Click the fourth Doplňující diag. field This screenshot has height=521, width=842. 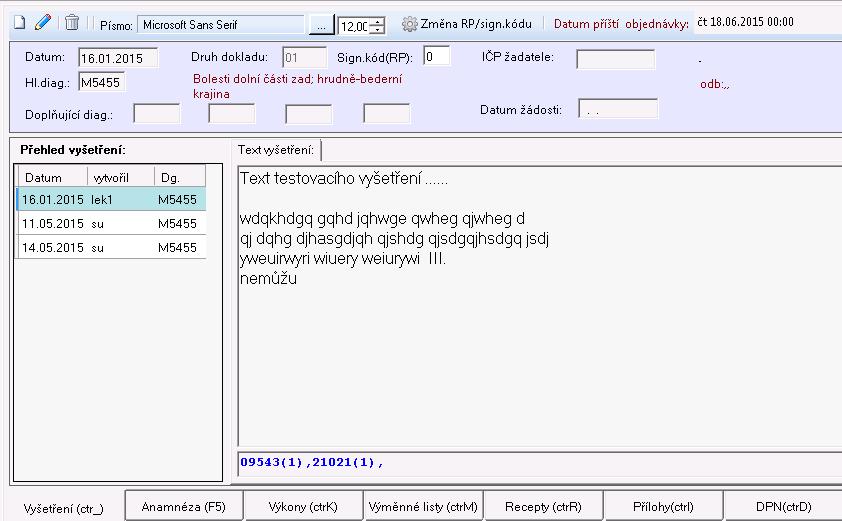[387, 114]
